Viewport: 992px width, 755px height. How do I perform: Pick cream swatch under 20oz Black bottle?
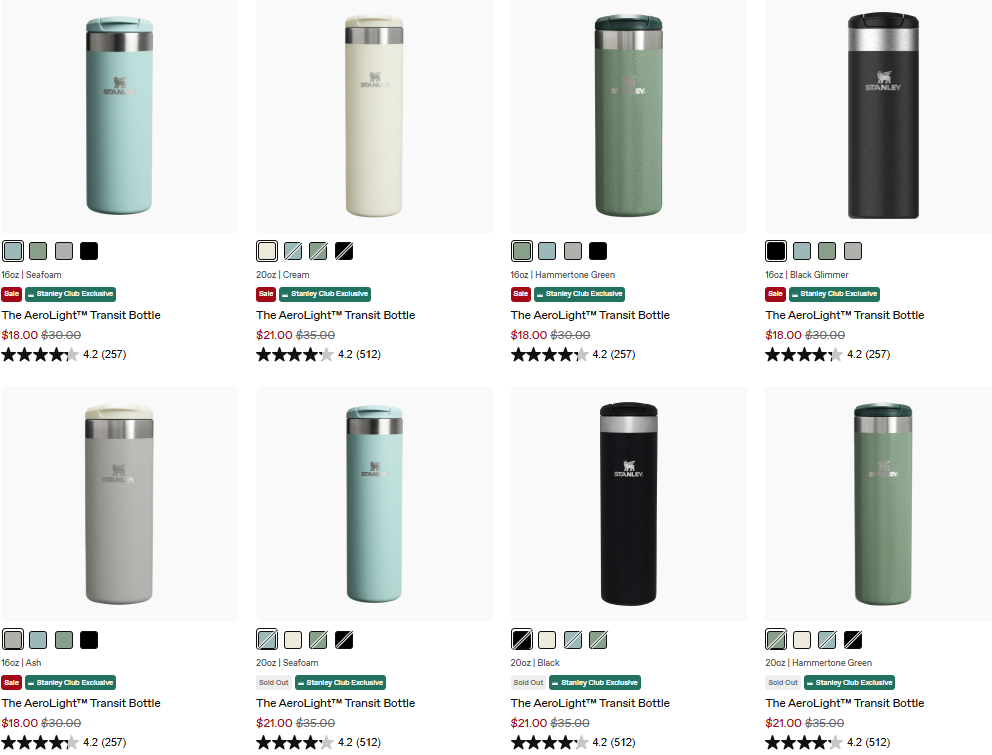[547, 640]
